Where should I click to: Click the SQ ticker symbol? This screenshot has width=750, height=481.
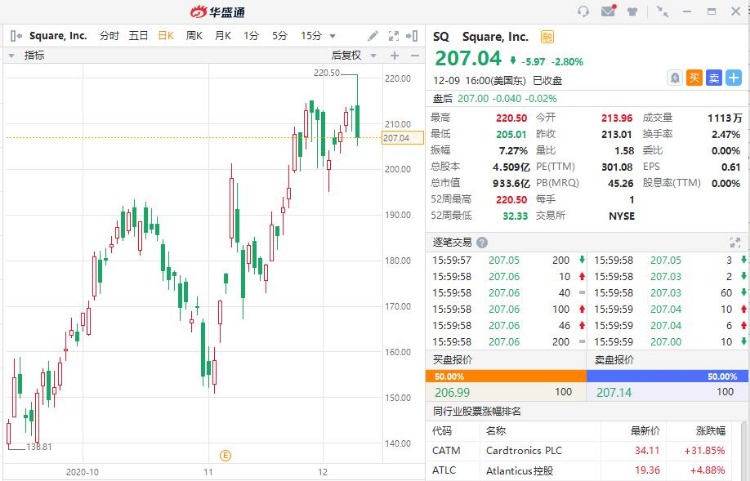point(441,37)
